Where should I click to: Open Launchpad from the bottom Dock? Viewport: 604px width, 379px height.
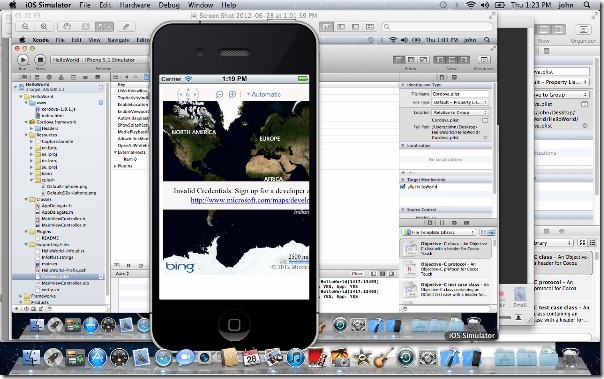click(x=54, y=358)
